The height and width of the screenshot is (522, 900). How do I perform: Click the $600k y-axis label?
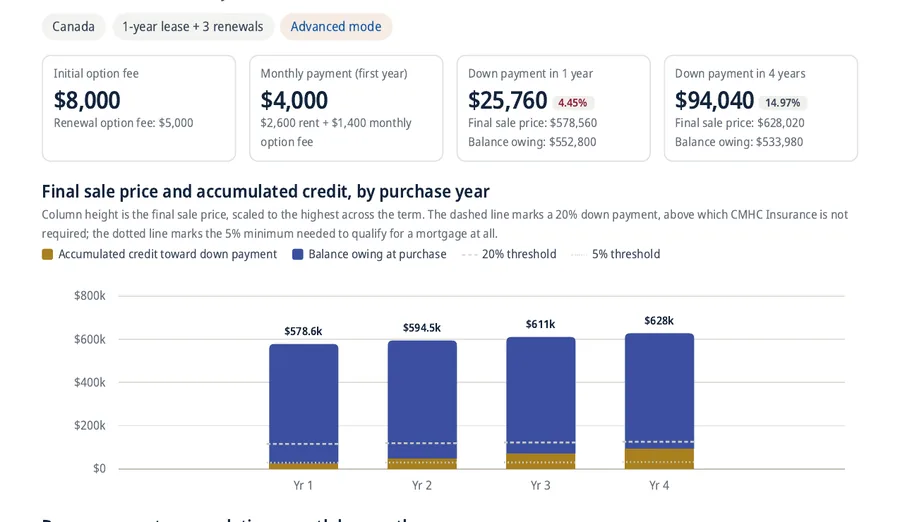tap(90, 339)
